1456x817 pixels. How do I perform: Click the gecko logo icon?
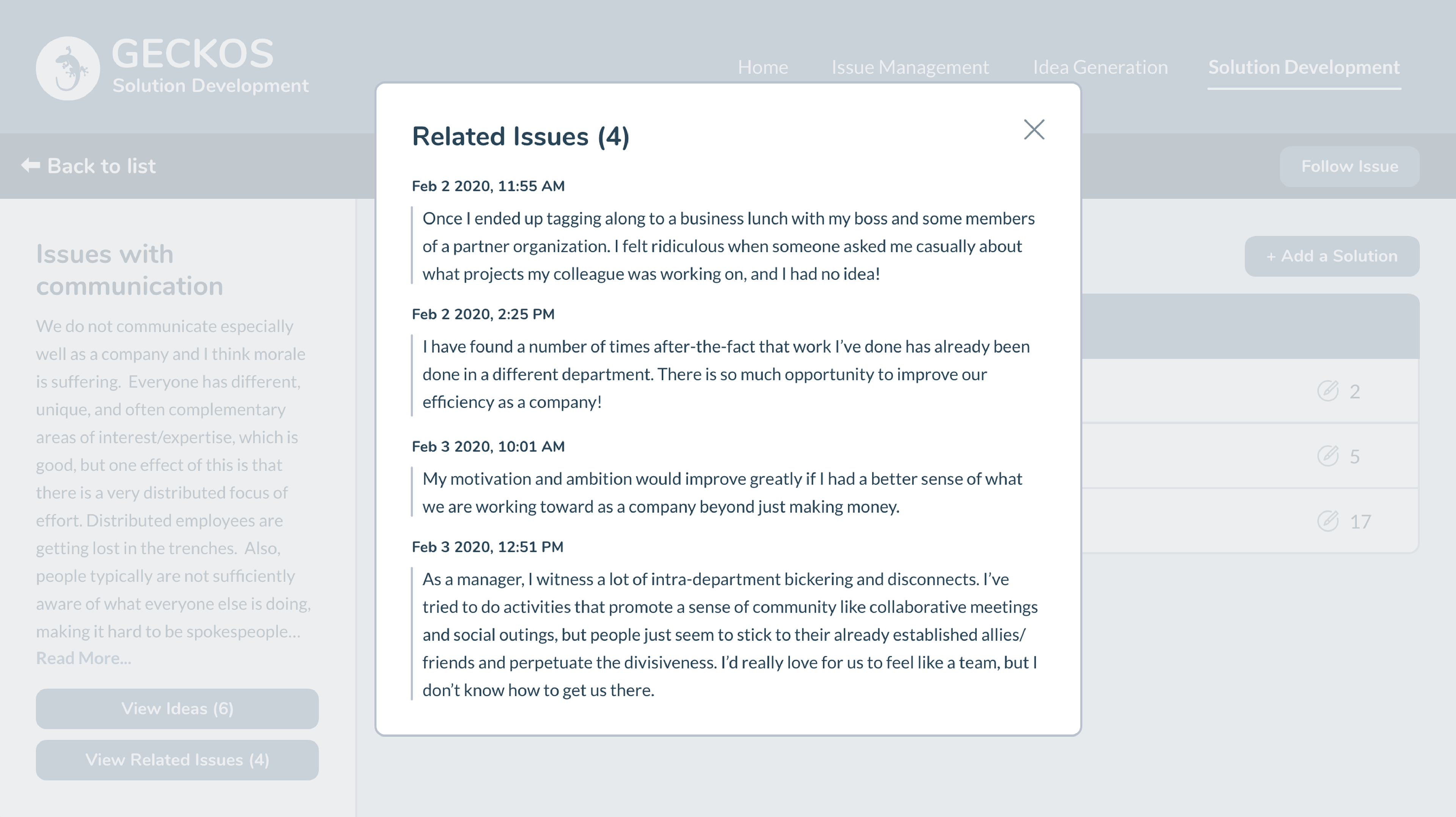[68, 68]
